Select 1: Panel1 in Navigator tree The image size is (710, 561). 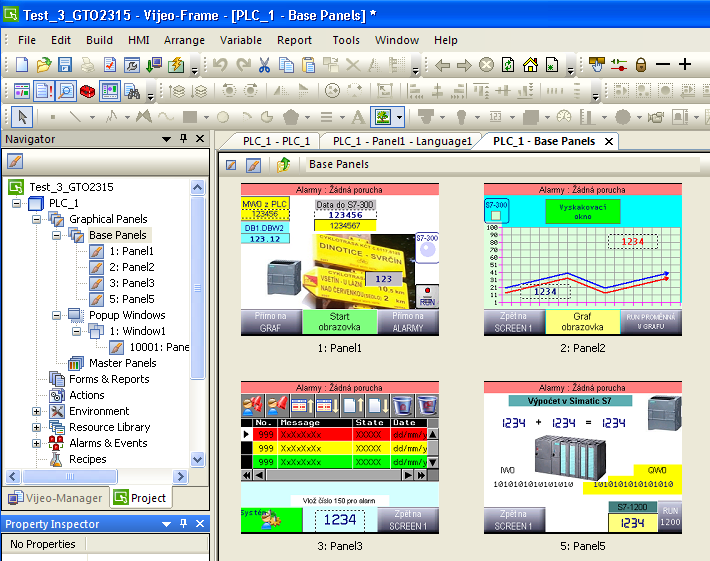[131, 251]
